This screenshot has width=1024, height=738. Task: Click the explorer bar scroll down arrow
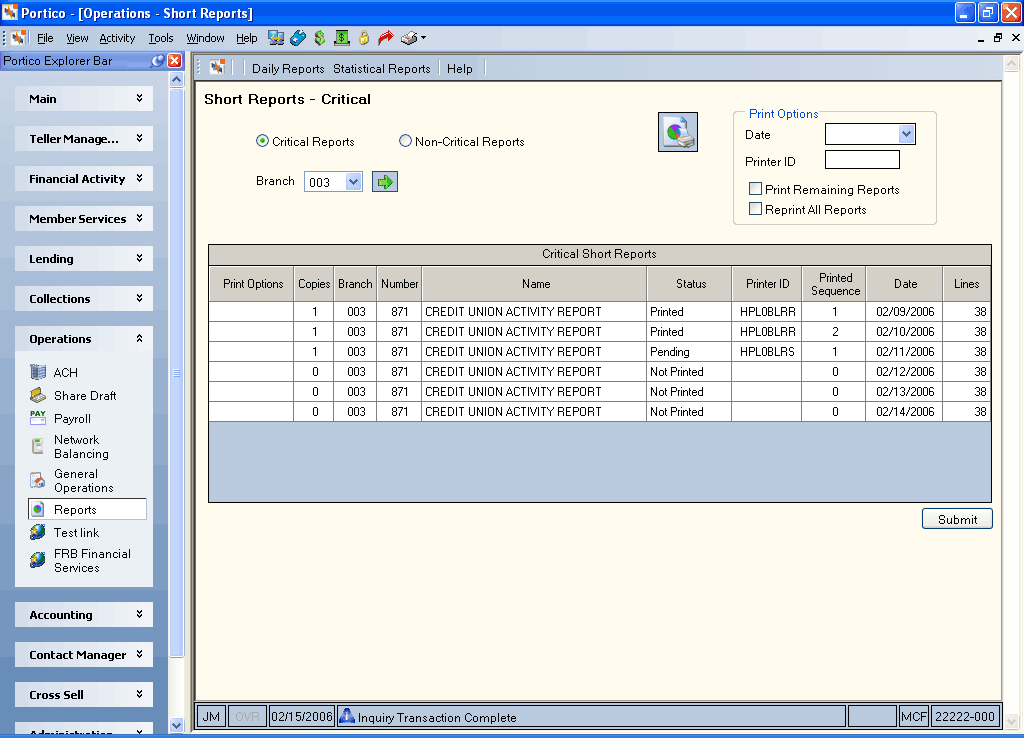click(x=176, y=725)
